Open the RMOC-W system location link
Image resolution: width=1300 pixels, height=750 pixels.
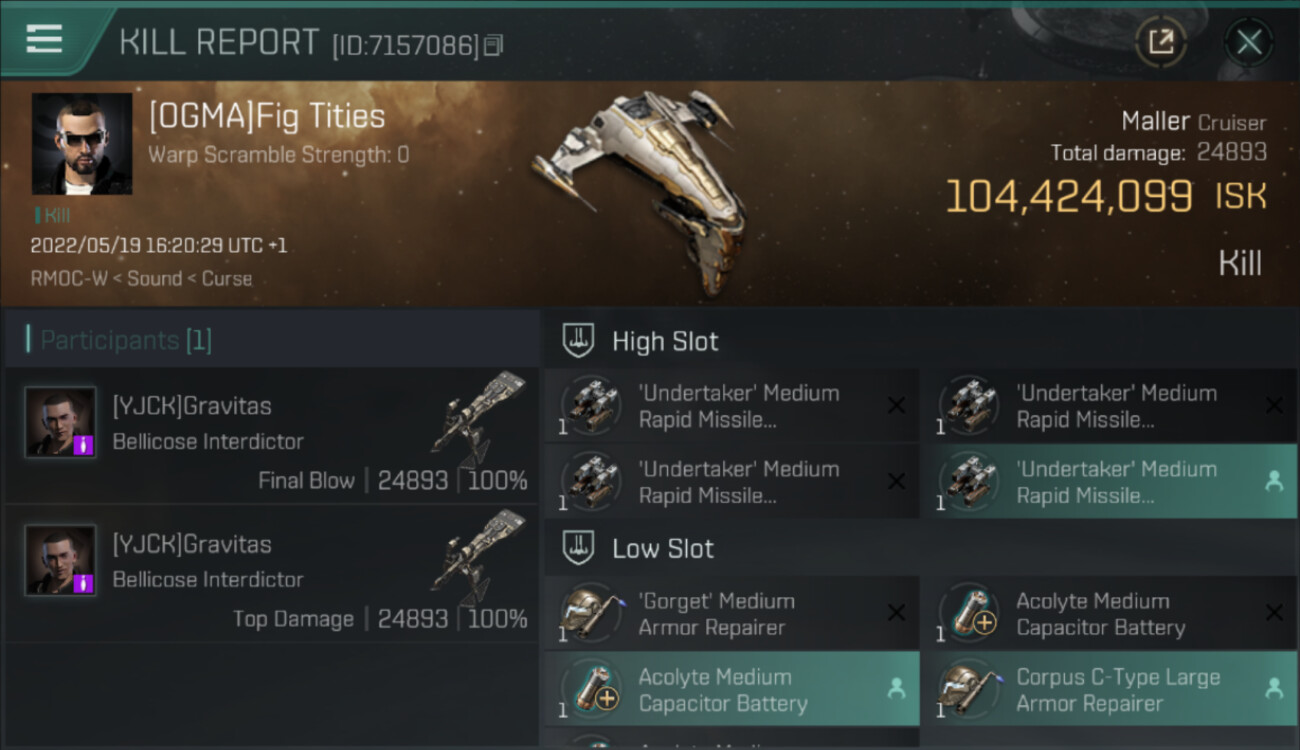[68, 279]
